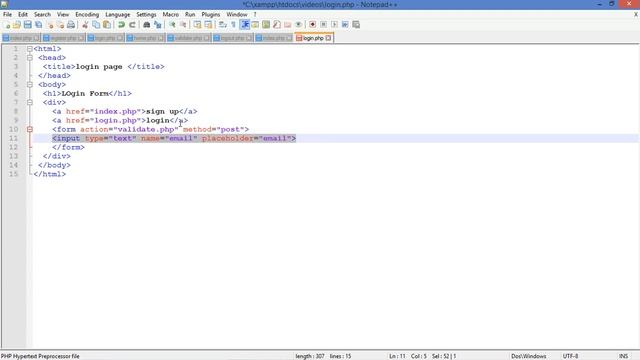
Task: Click the Copy icon in toolbar
Action: (x=96, y=25)
